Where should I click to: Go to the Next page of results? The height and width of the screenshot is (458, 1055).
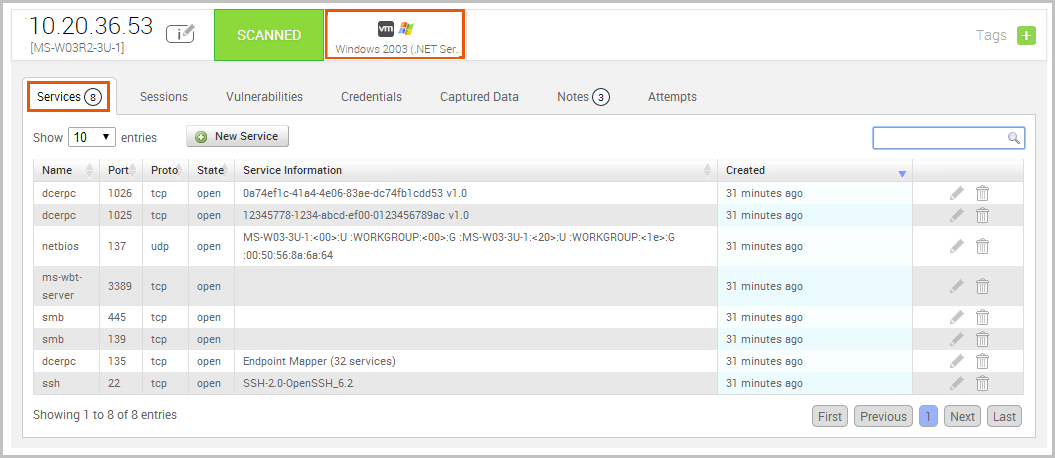(x=962, y=417)
